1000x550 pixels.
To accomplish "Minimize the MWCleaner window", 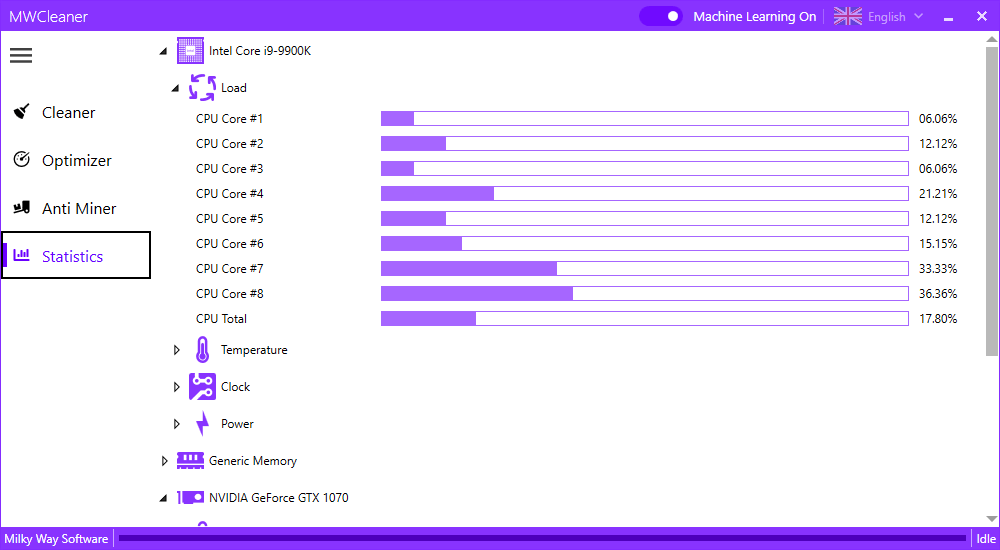I will coord(948,17).
